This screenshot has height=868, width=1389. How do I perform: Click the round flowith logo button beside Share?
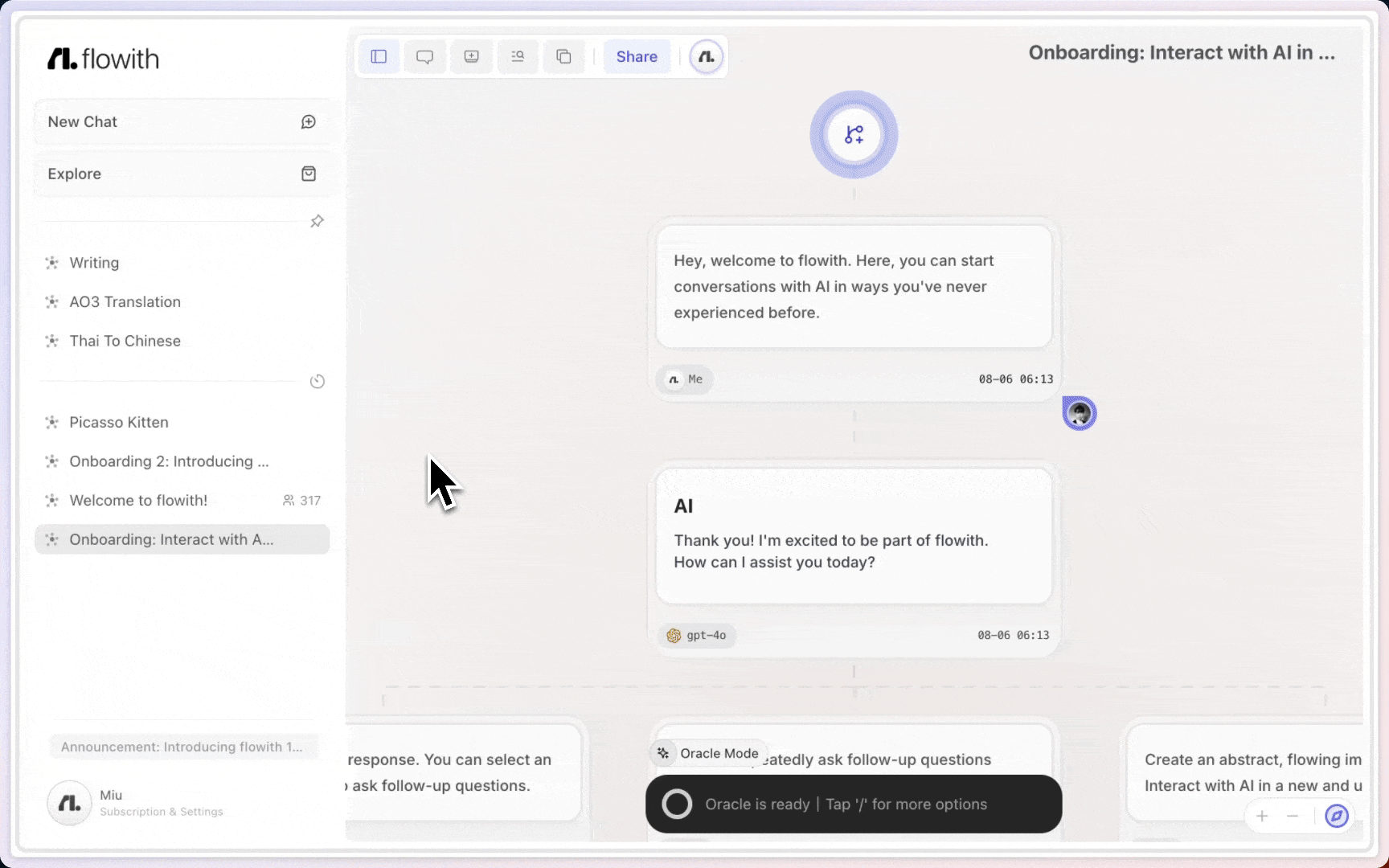point(707,56)
